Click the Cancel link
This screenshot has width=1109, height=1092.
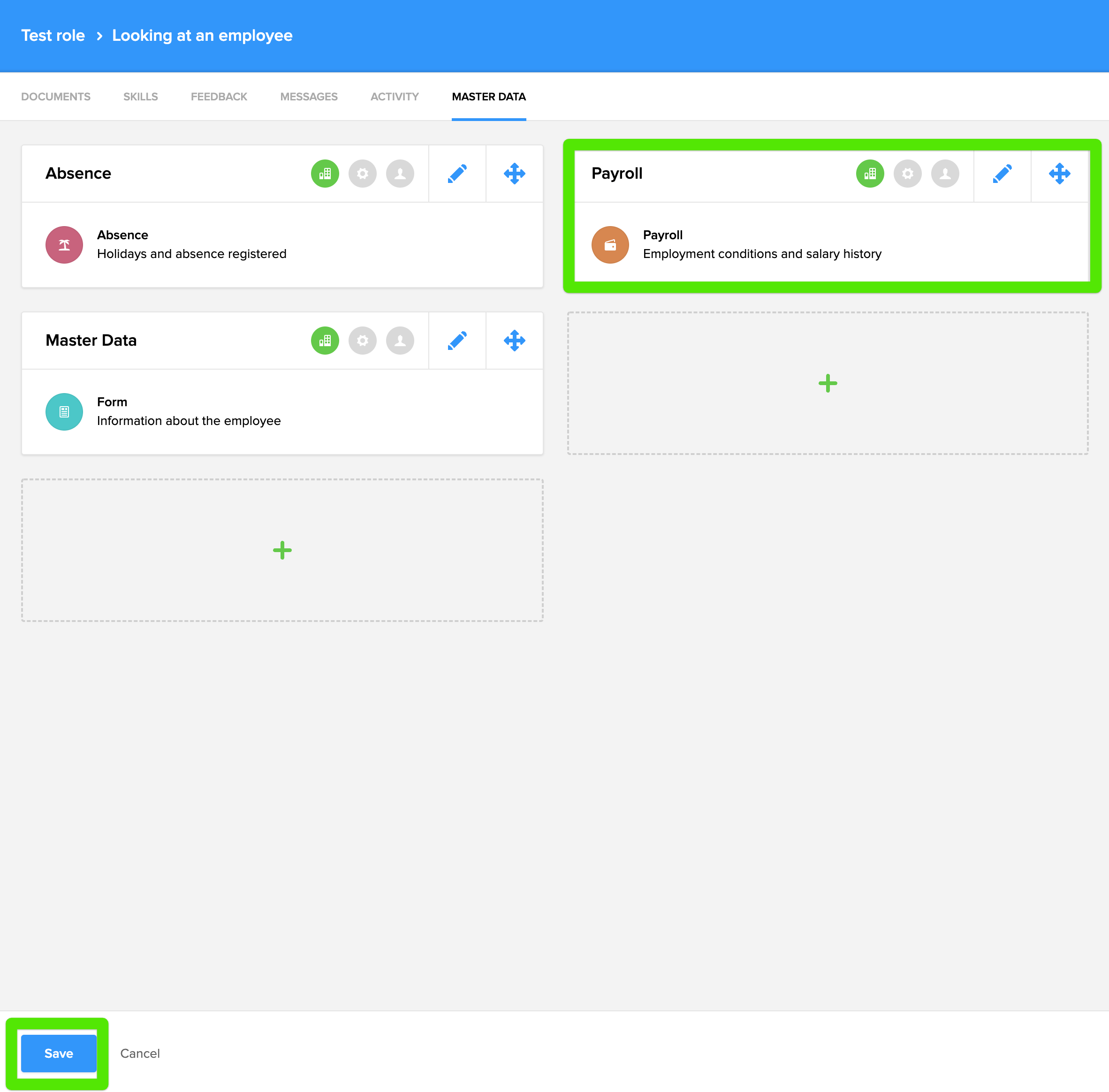(x=140, y=1053)
